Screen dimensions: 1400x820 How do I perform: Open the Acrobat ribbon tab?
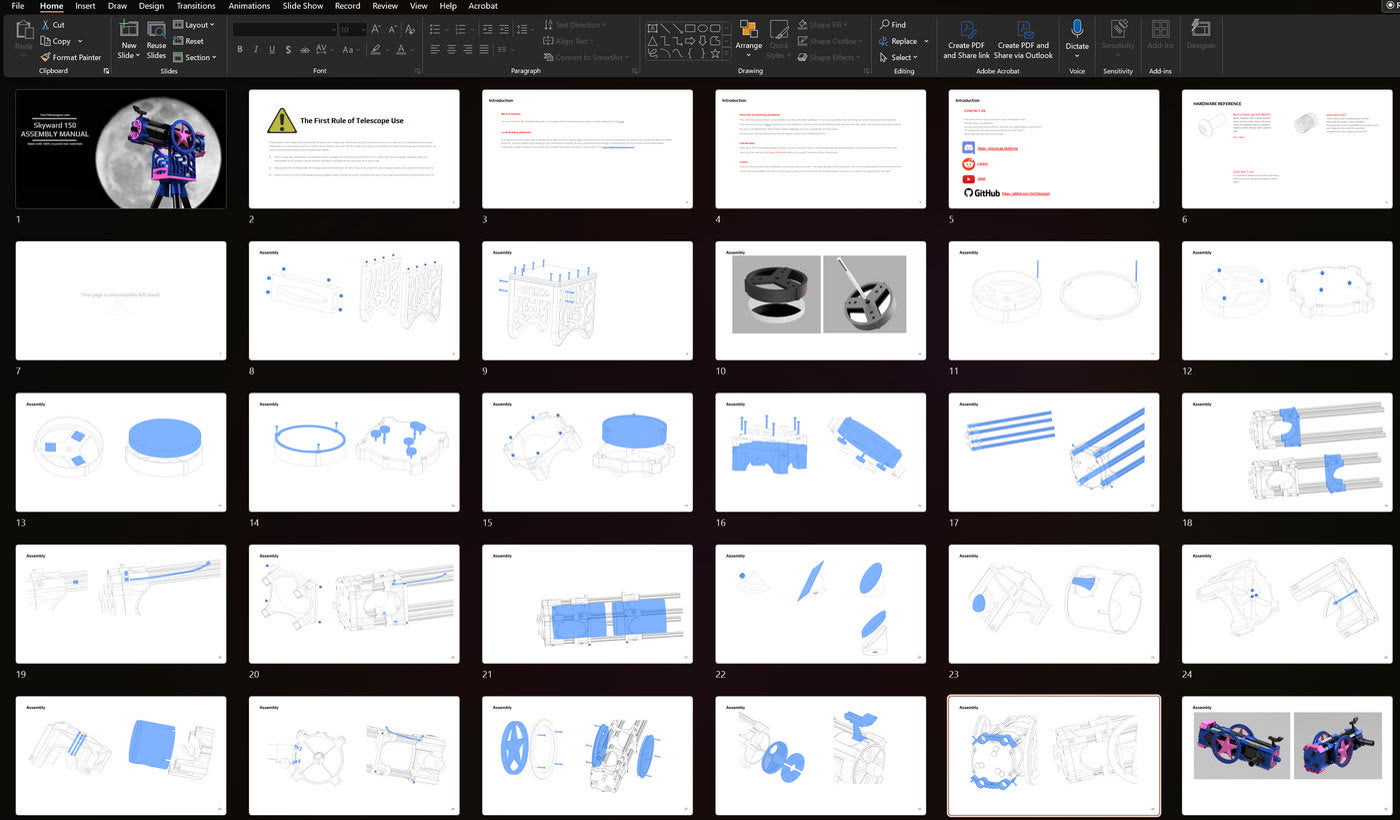coord(483,6)
